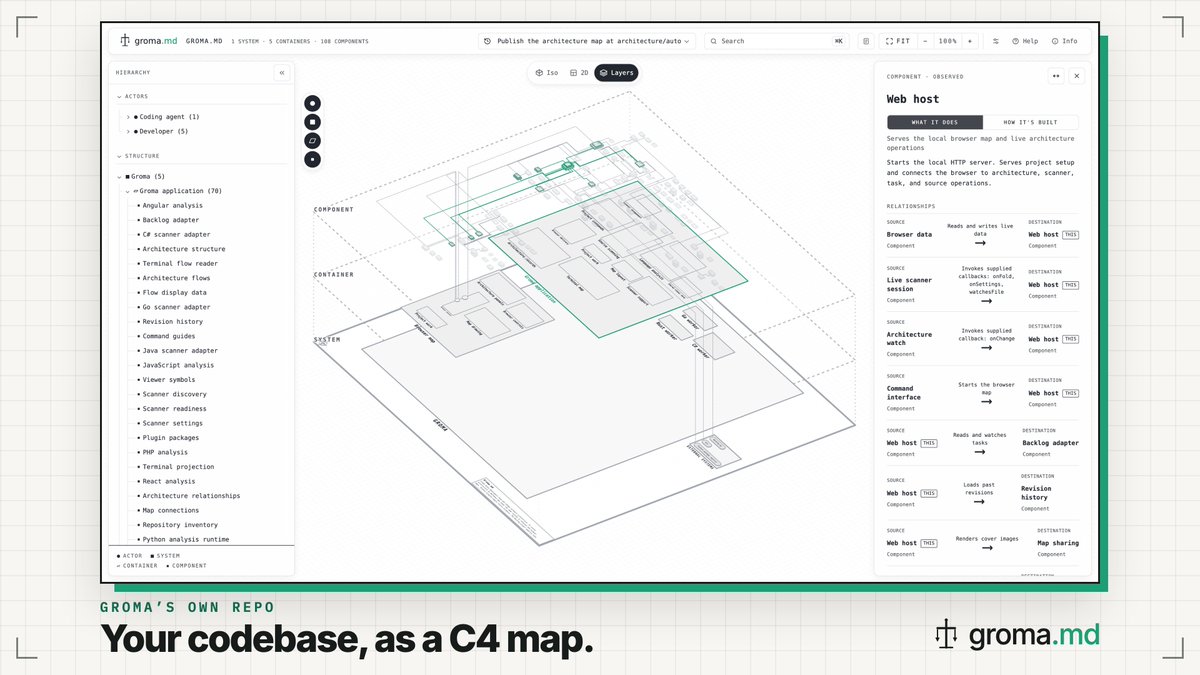Fit the map to the view with FIT
1200x675 pixels.
(898, 41)
